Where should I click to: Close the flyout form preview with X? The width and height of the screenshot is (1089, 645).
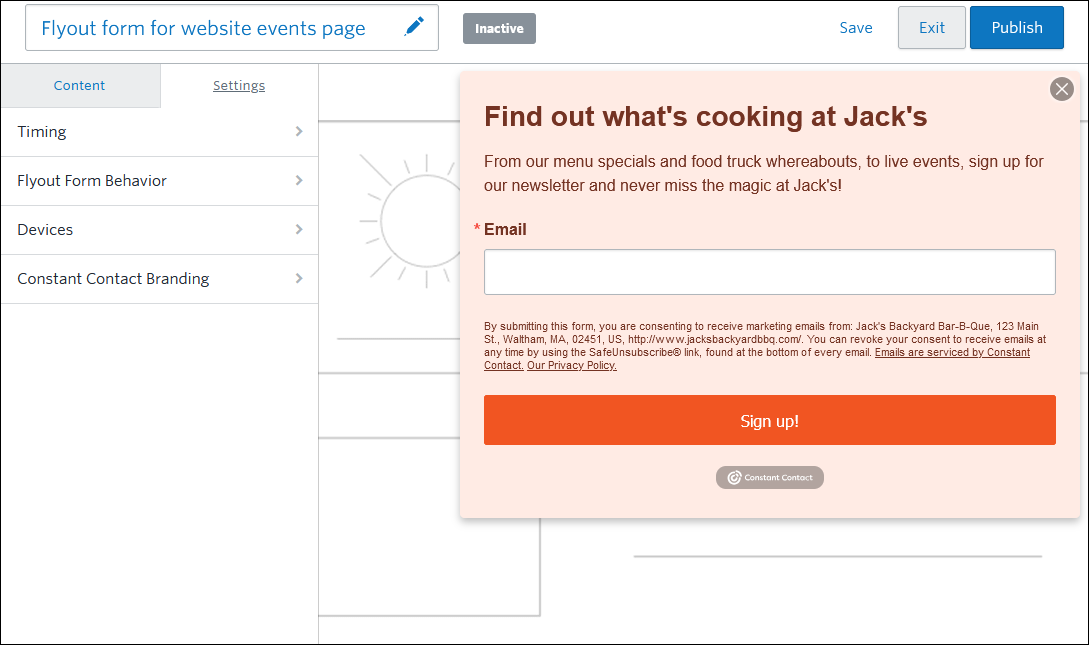point(1061,89)
